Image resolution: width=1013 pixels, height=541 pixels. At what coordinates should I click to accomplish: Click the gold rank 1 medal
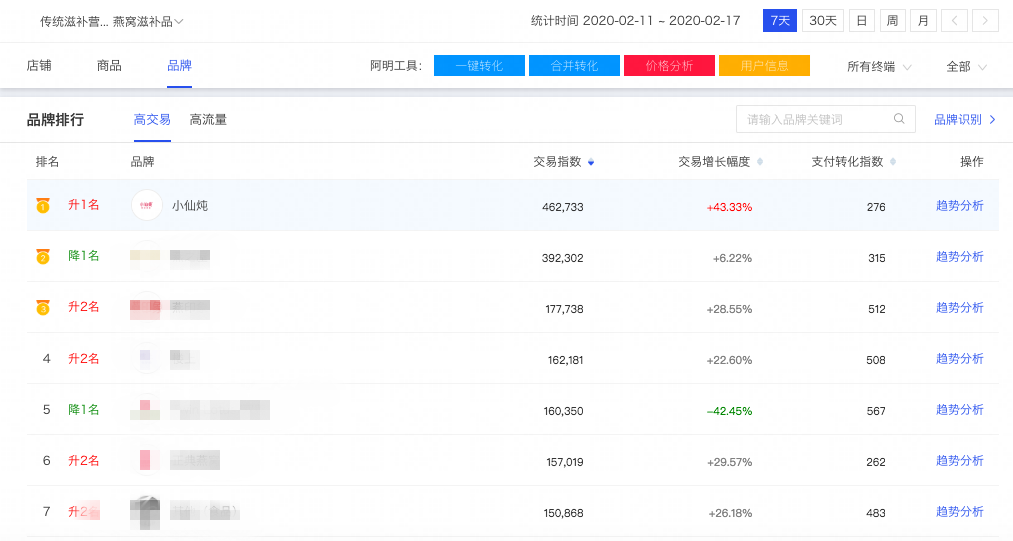coord(43,206)
